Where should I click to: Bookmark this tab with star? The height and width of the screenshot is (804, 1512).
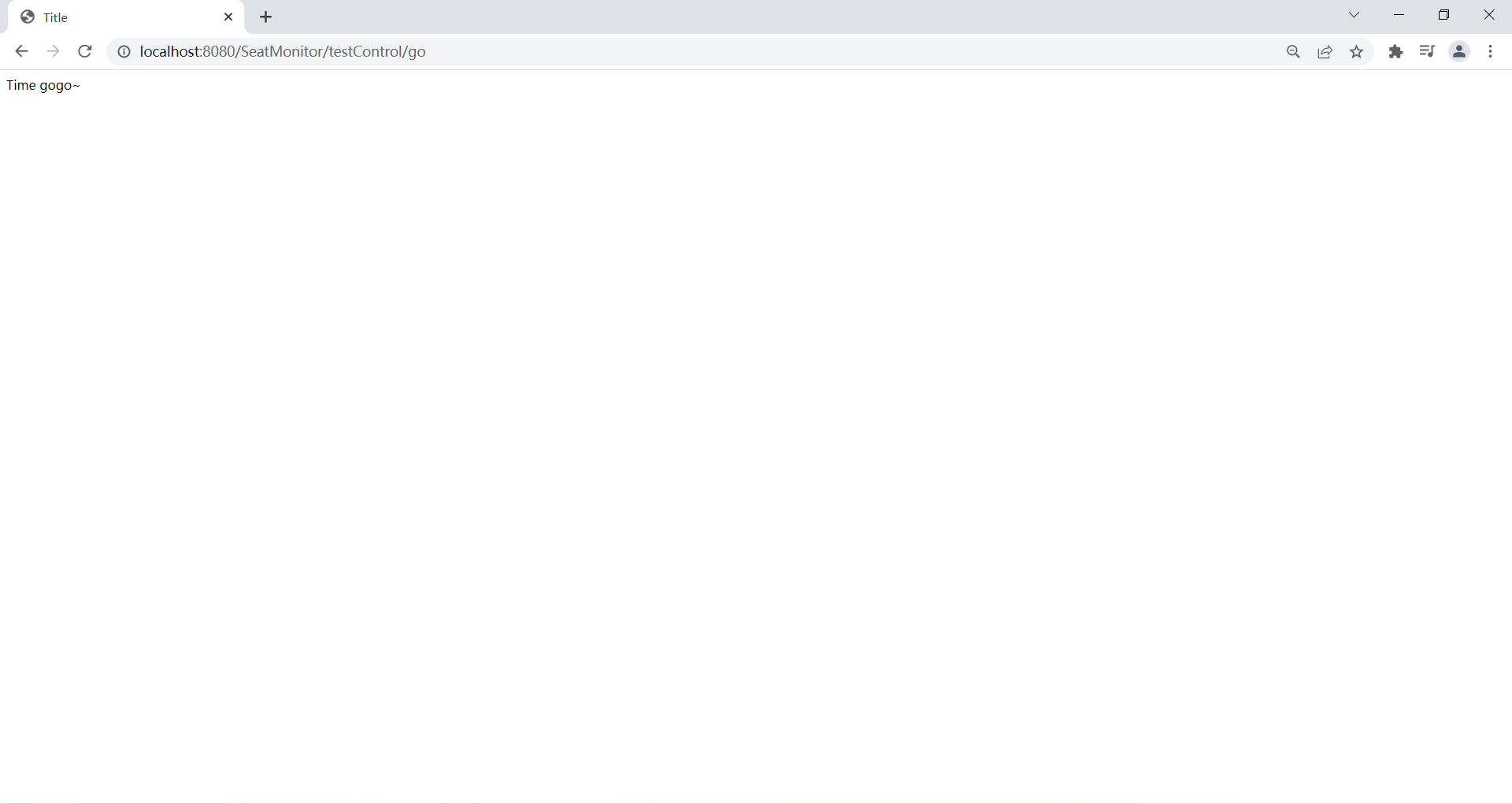click(x=1357, y=51)
